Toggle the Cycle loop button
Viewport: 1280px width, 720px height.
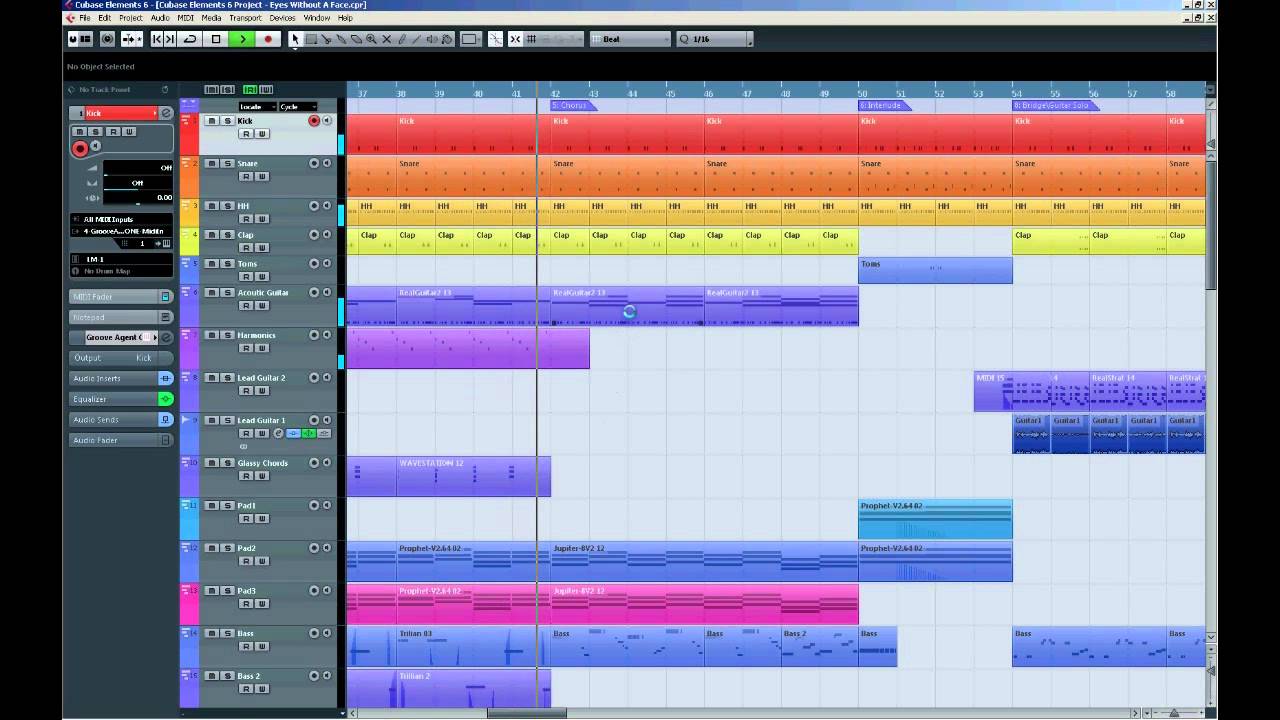pyautogui.click(x=190, y=39)
